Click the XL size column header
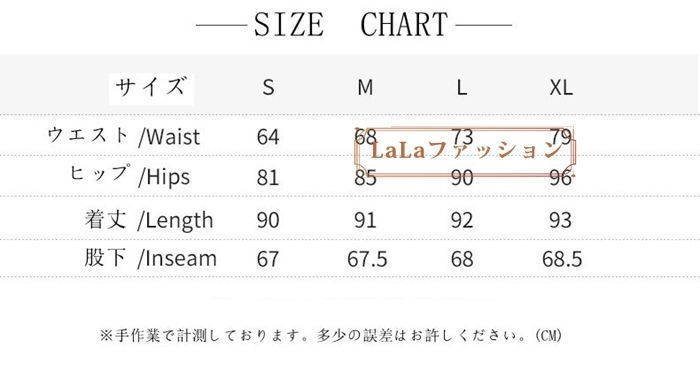The width and height of the screenshot is (700, 387). click(x=561, y=87)
